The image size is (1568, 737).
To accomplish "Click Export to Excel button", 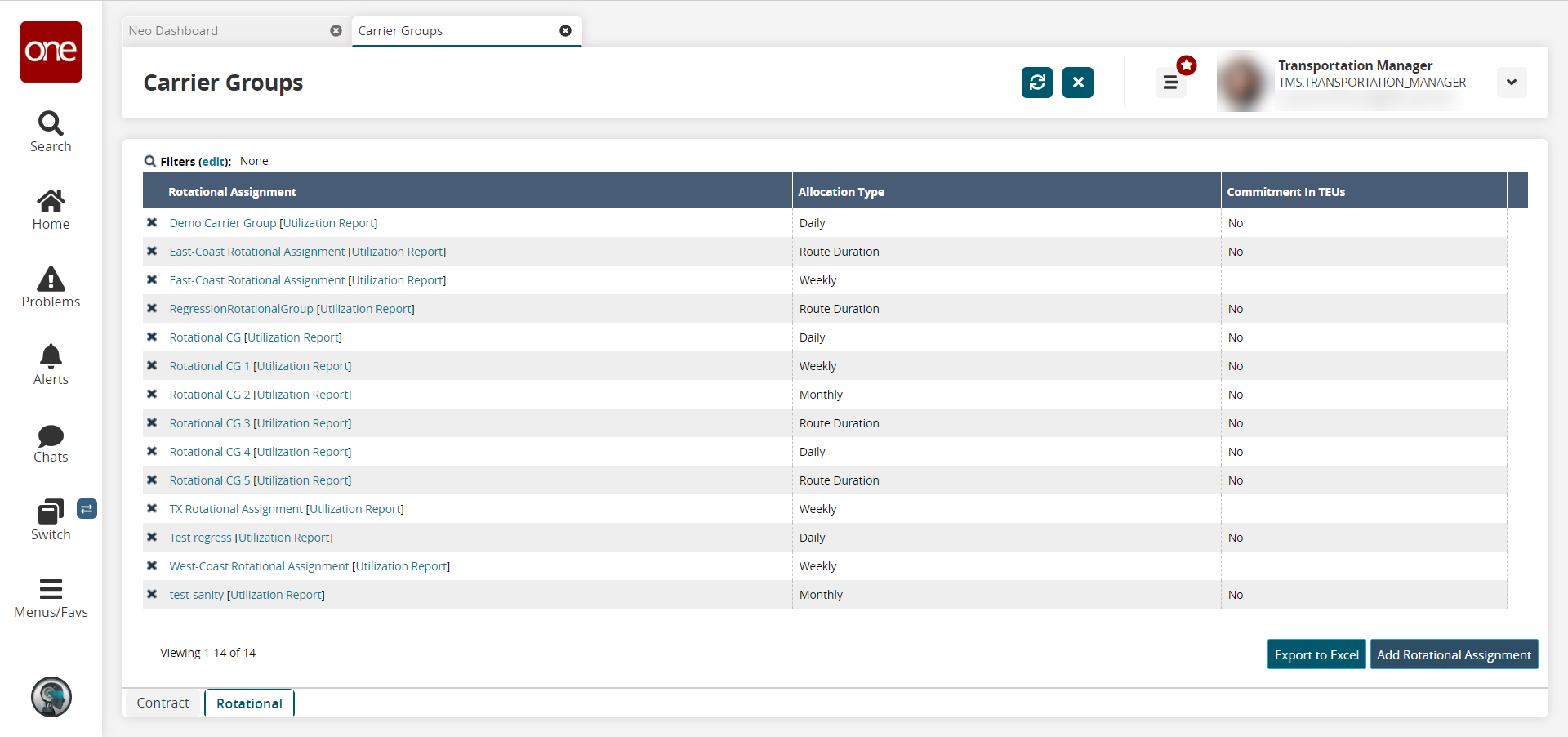I will [1316, 654].
